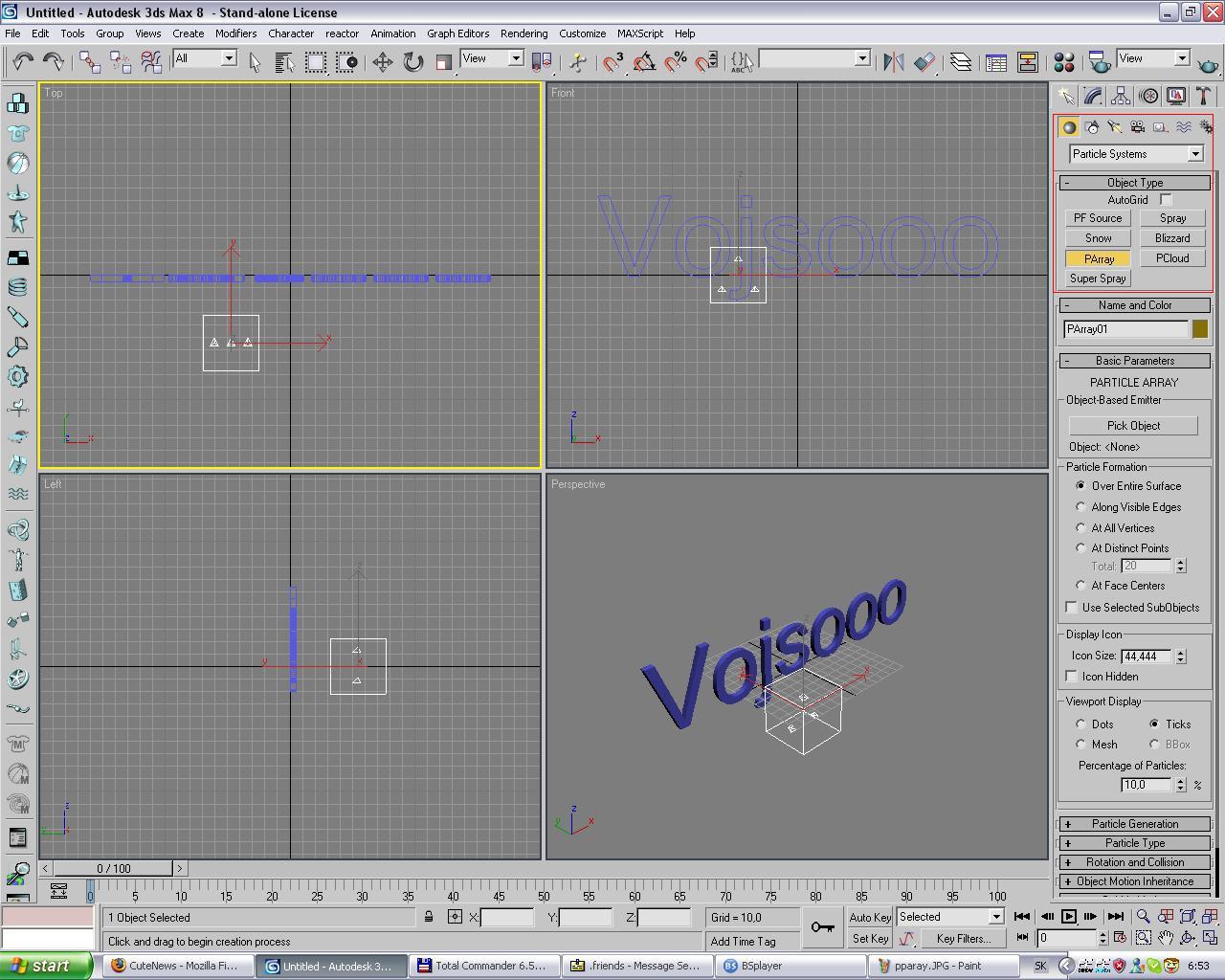Open the Graph Editors menu

pos(457,33)
